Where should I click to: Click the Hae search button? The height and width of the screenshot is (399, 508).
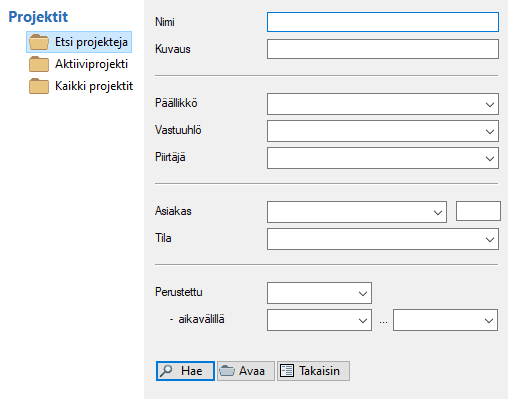tap(185, 371)
